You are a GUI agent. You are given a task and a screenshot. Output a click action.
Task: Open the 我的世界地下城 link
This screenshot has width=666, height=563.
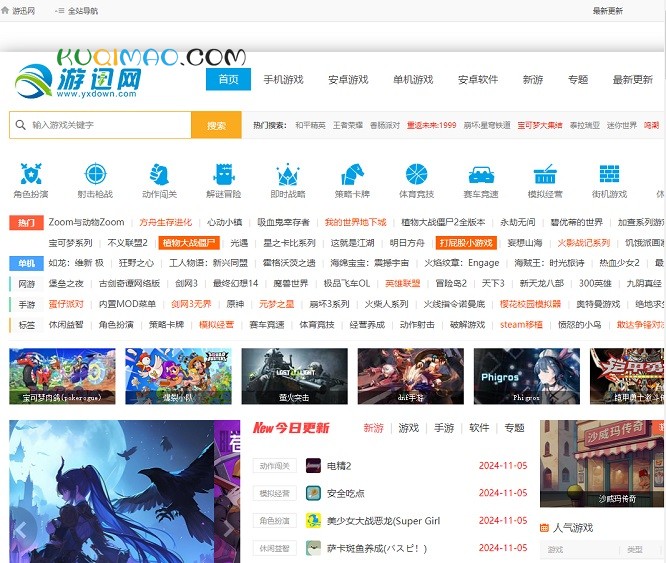pos(356,222)
